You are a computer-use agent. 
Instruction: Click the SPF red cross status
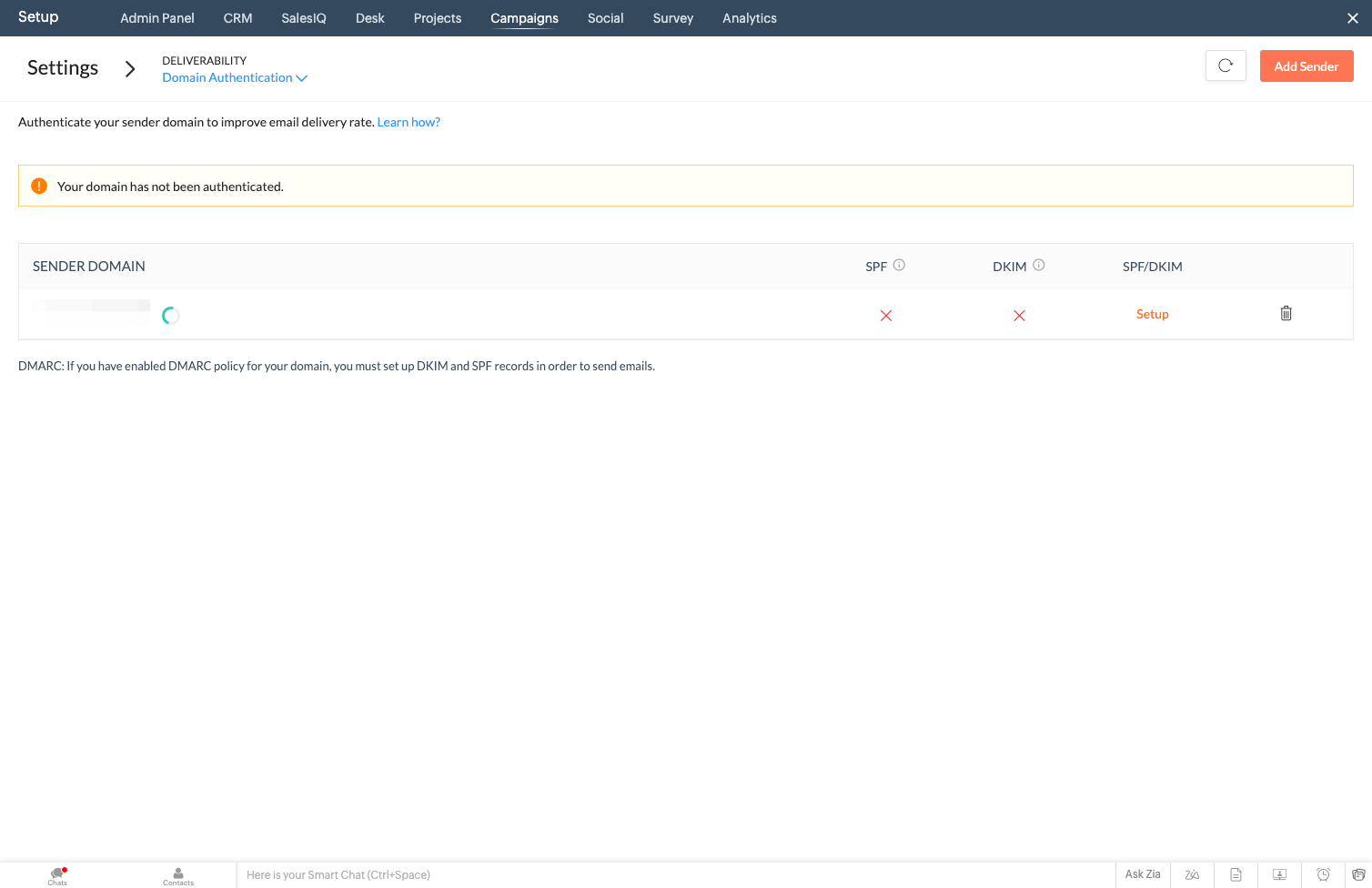tap(886, 316)
